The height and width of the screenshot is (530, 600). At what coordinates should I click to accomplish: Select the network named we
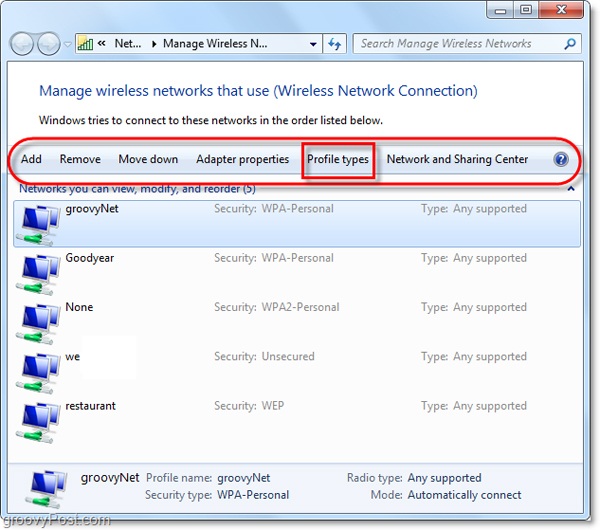73,357
